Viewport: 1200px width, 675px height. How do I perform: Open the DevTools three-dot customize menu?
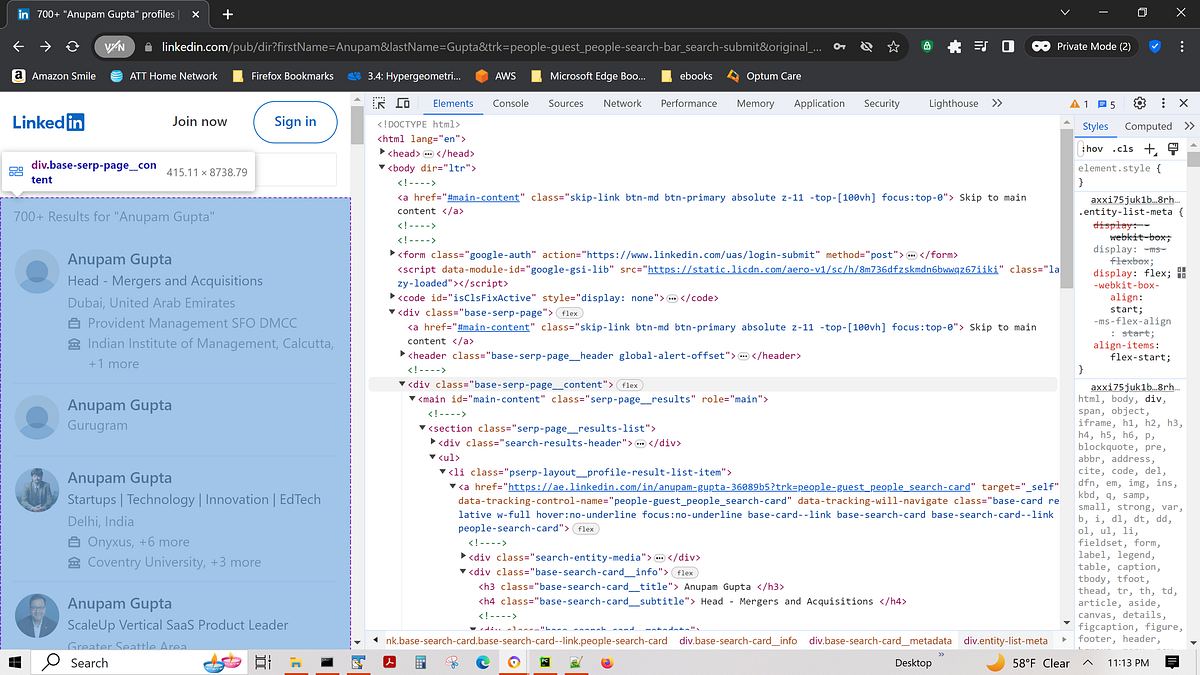coord(1163,103)
